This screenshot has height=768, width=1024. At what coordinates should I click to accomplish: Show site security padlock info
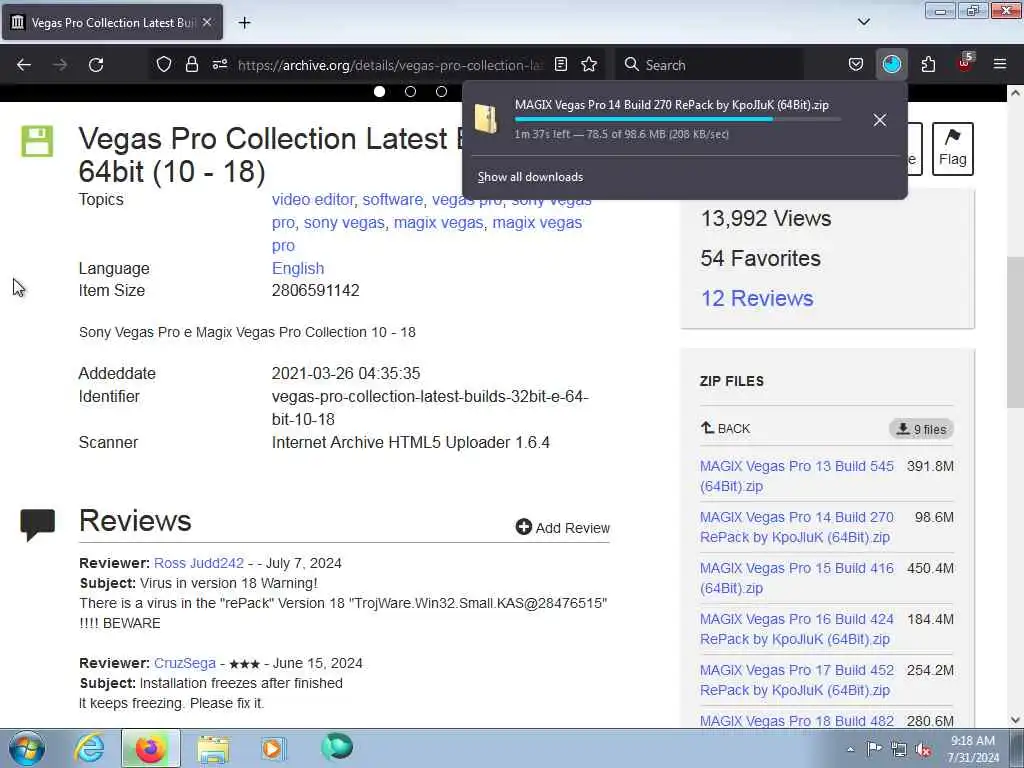click(191, 65)
